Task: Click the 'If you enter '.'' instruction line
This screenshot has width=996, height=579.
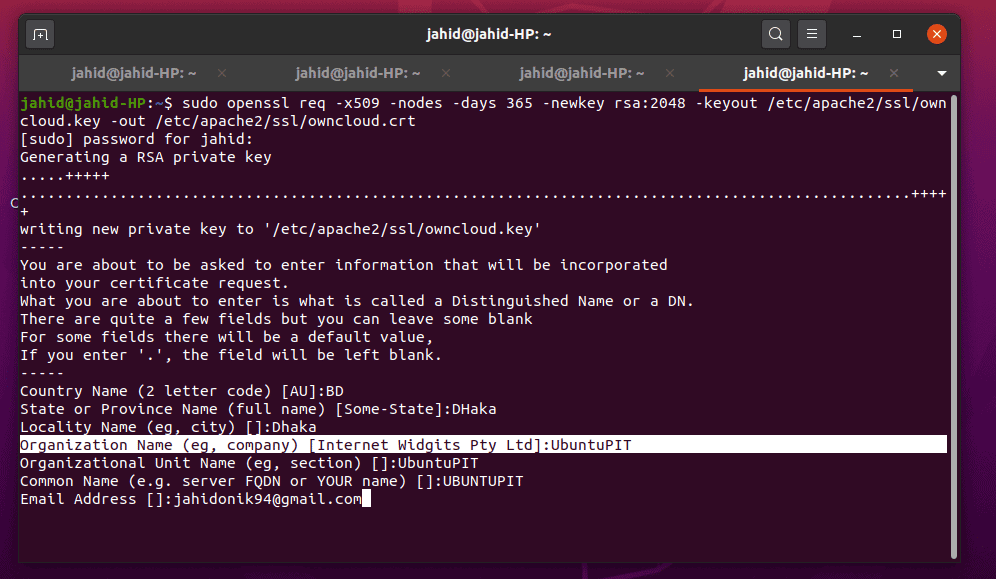Action: point(231,355)
